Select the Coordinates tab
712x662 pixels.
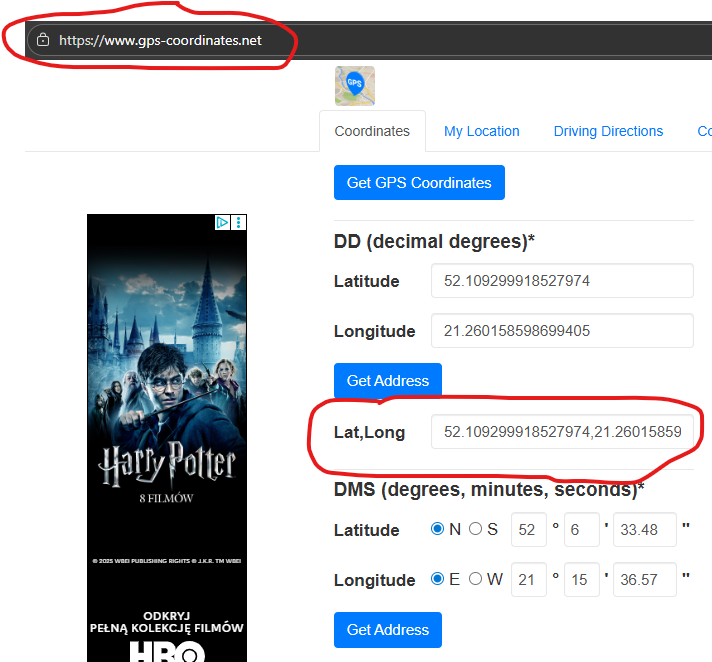(x=372, y=131)
